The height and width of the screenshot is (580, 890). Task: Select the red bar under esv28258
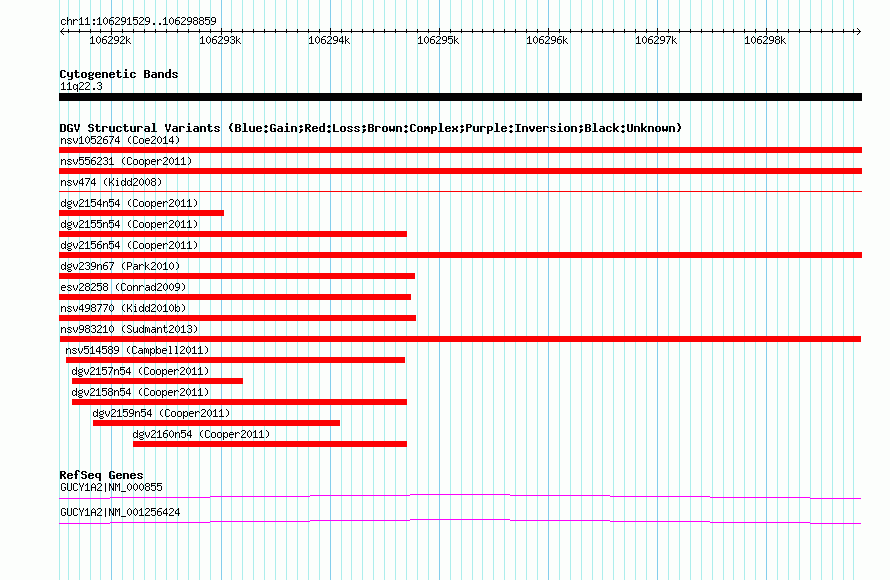(235, 297)
